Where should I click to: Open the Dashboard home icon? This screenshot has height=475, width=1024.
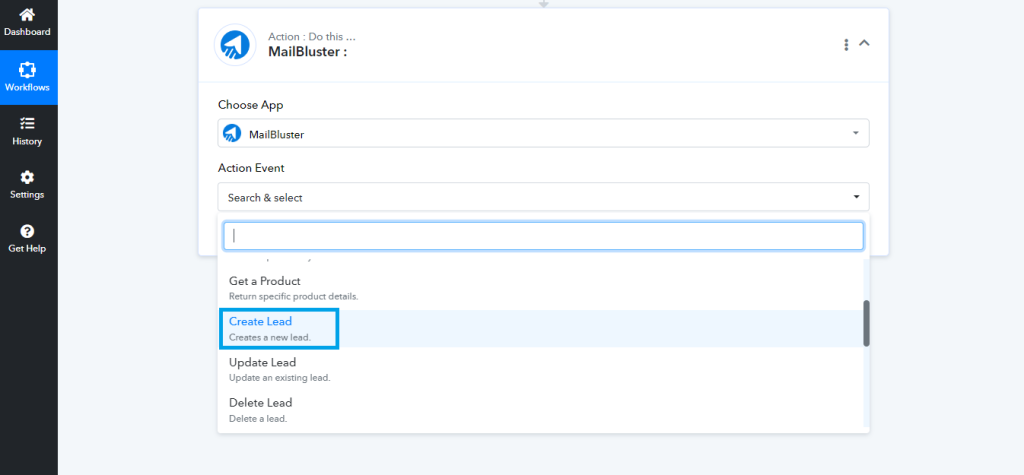tap(27, 15)
